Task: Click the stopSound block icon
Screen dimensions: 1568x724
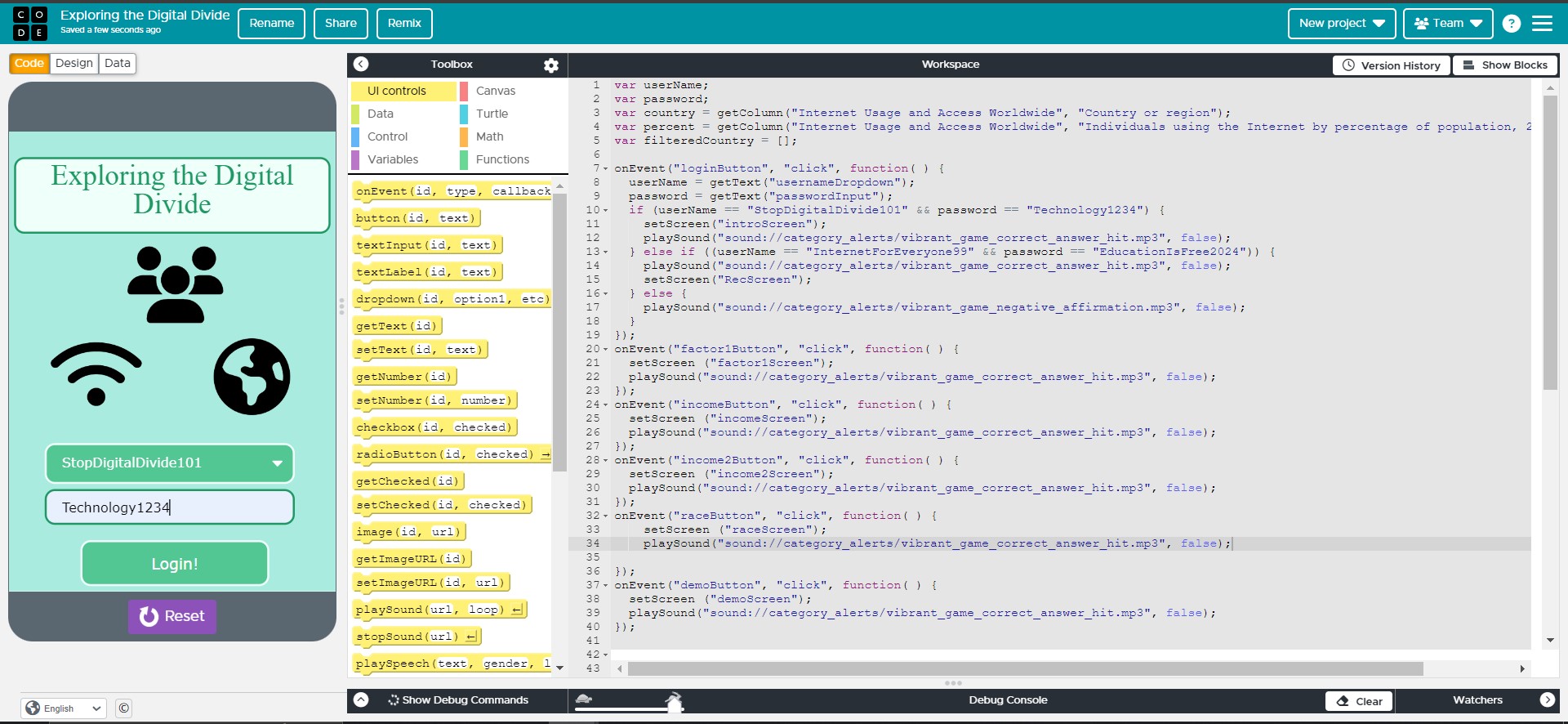Action: pos(471,637)
